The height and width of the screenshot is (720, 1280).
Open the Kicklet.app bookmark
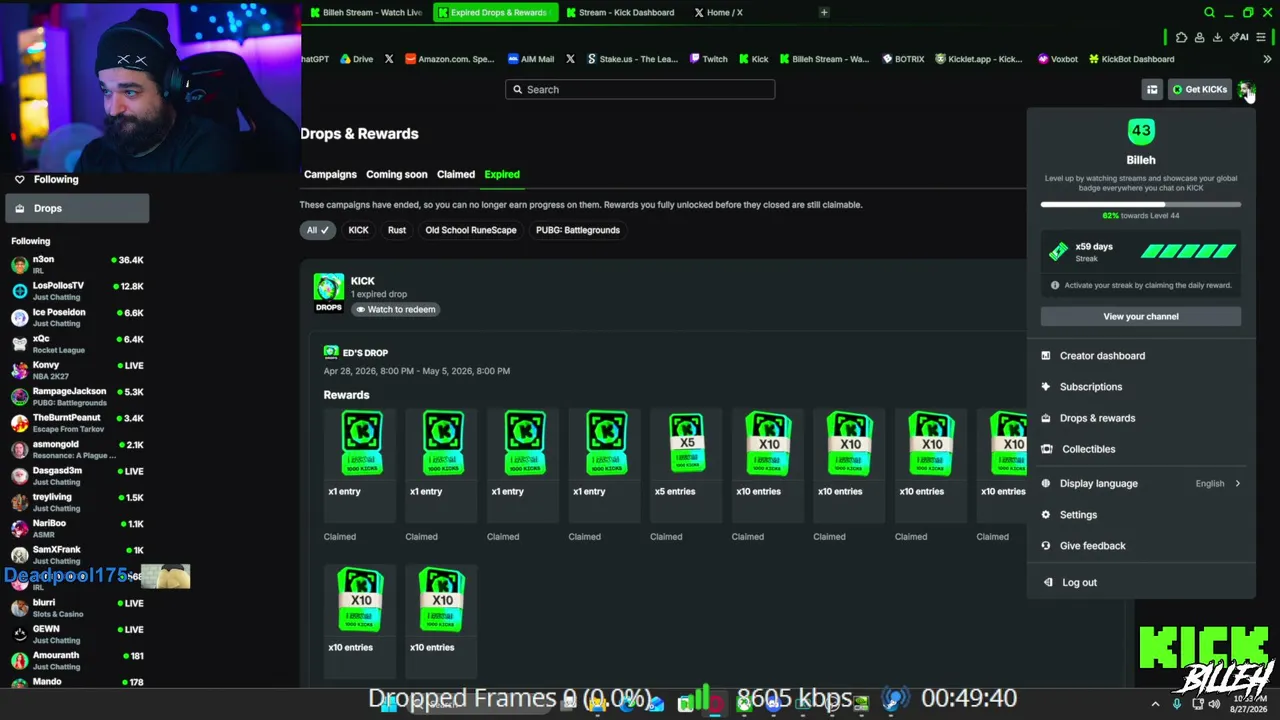(979, 59)
